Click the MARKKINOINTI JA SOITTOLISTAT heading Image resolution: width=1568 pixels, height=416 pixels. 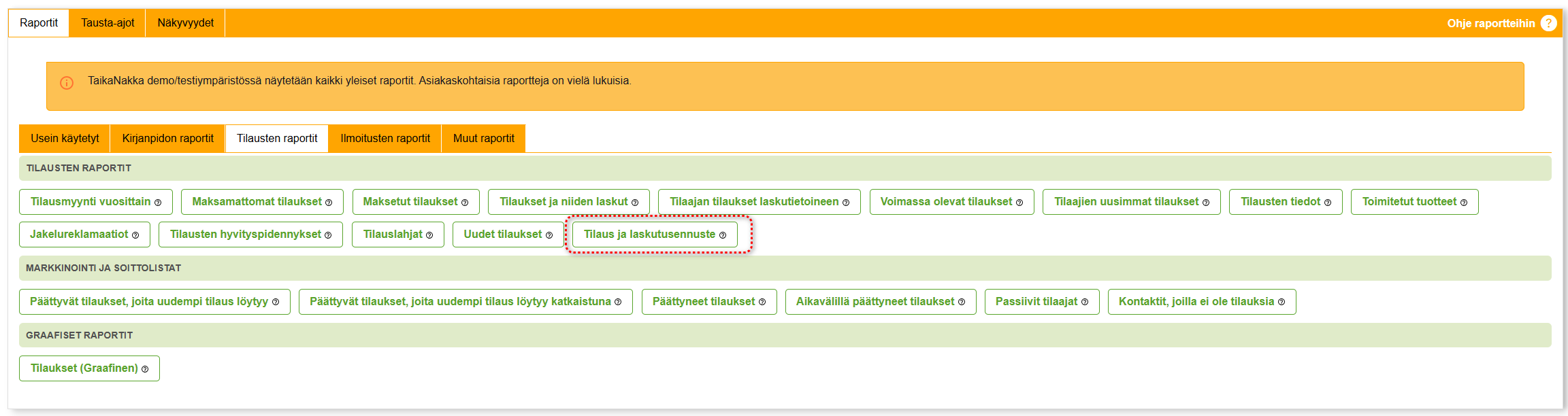point(103,268)
